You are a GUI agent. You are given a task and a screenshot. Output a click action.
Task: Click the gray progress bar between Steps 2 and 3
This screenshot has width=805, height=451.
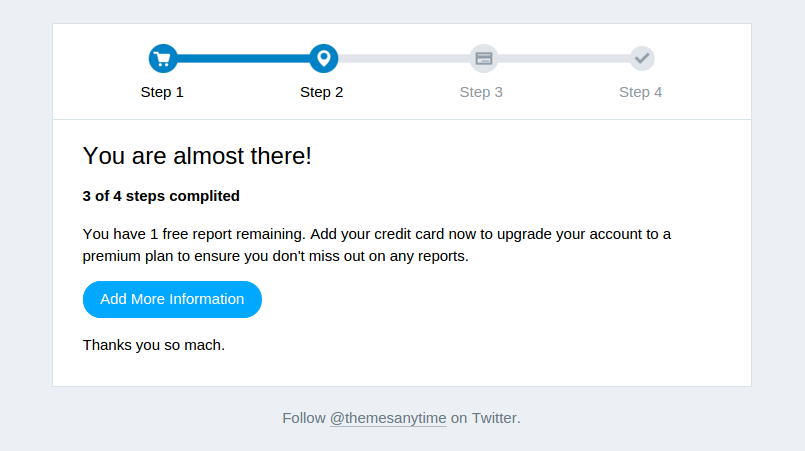coord(403,58)
